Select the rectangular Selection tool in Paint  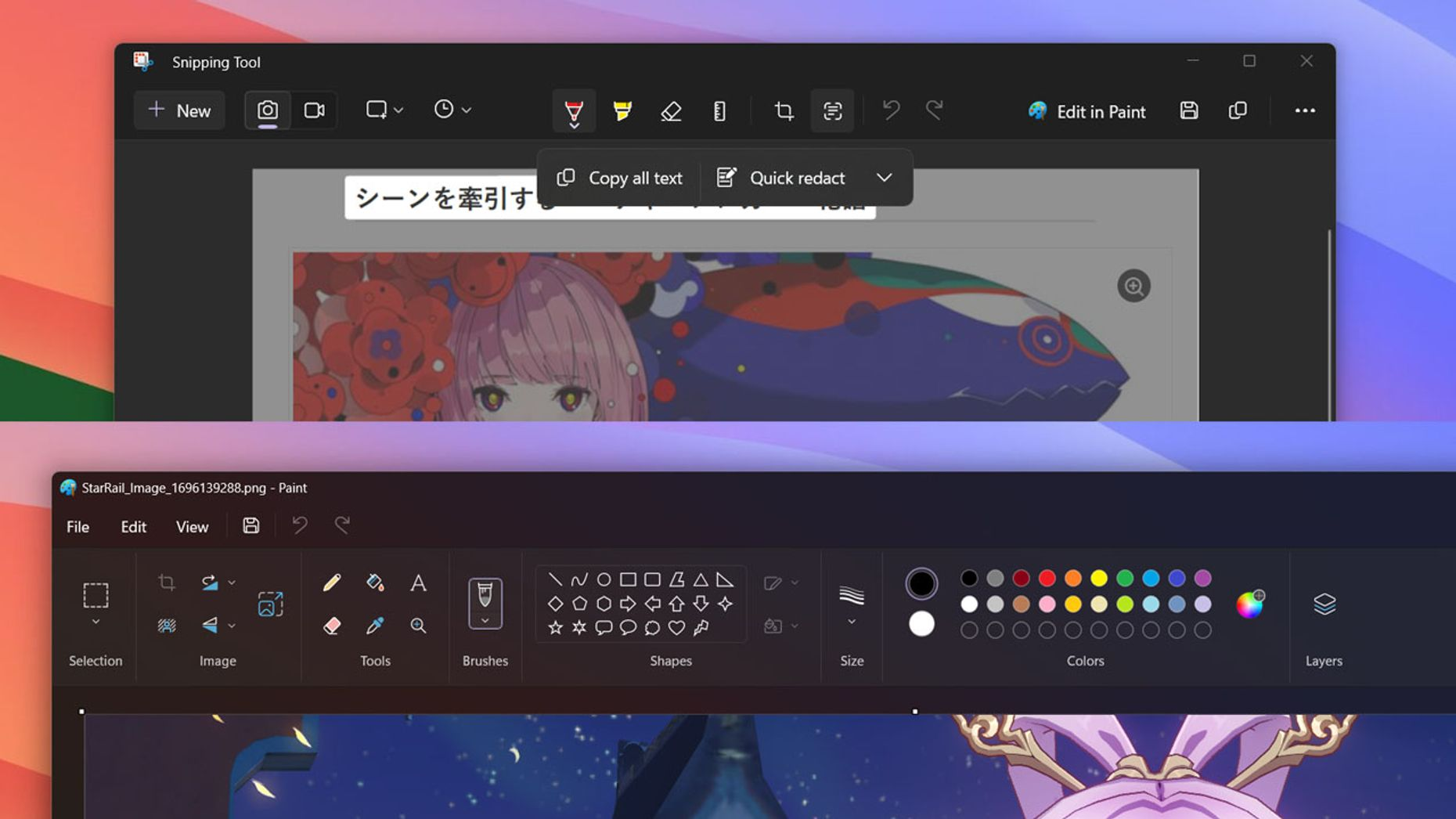[96, 595]
